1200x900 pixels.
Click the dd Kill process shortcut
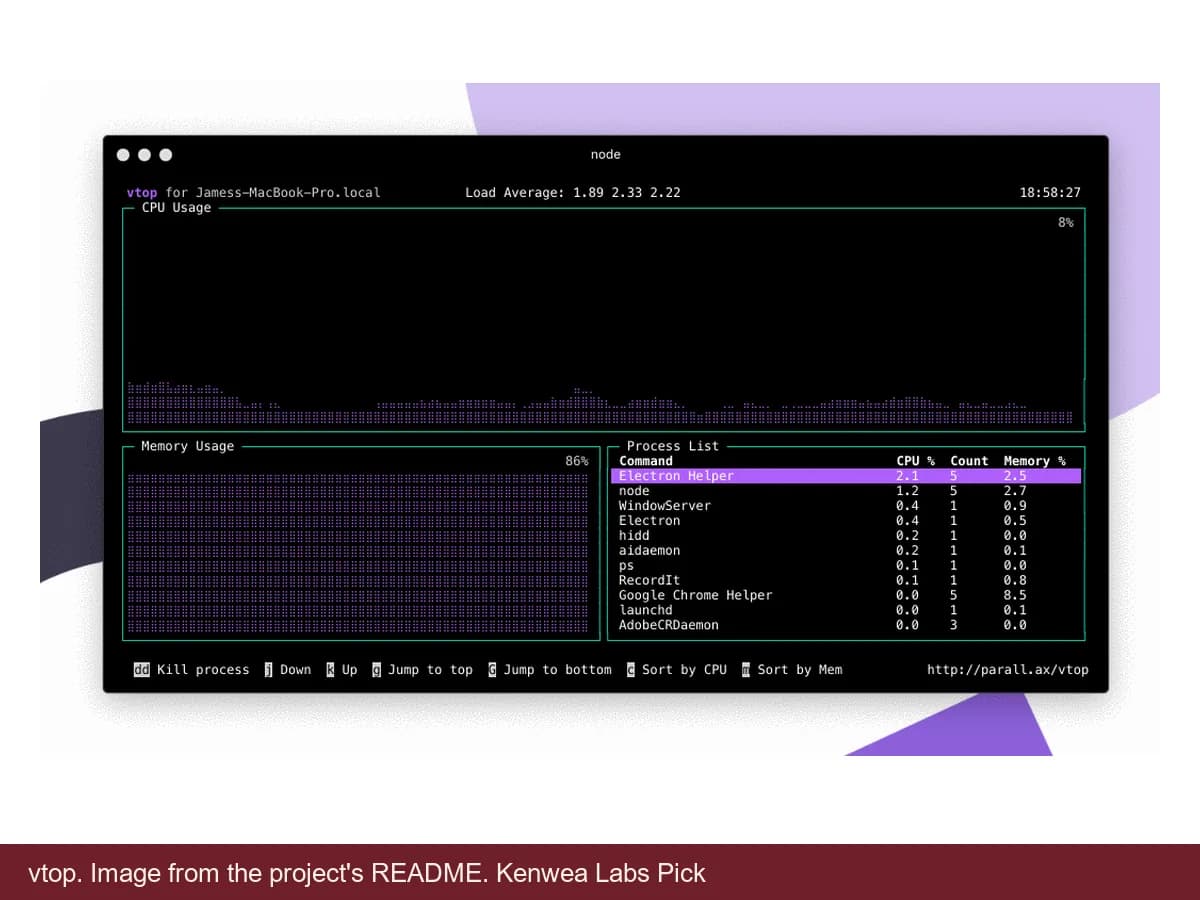coord(191,670)
